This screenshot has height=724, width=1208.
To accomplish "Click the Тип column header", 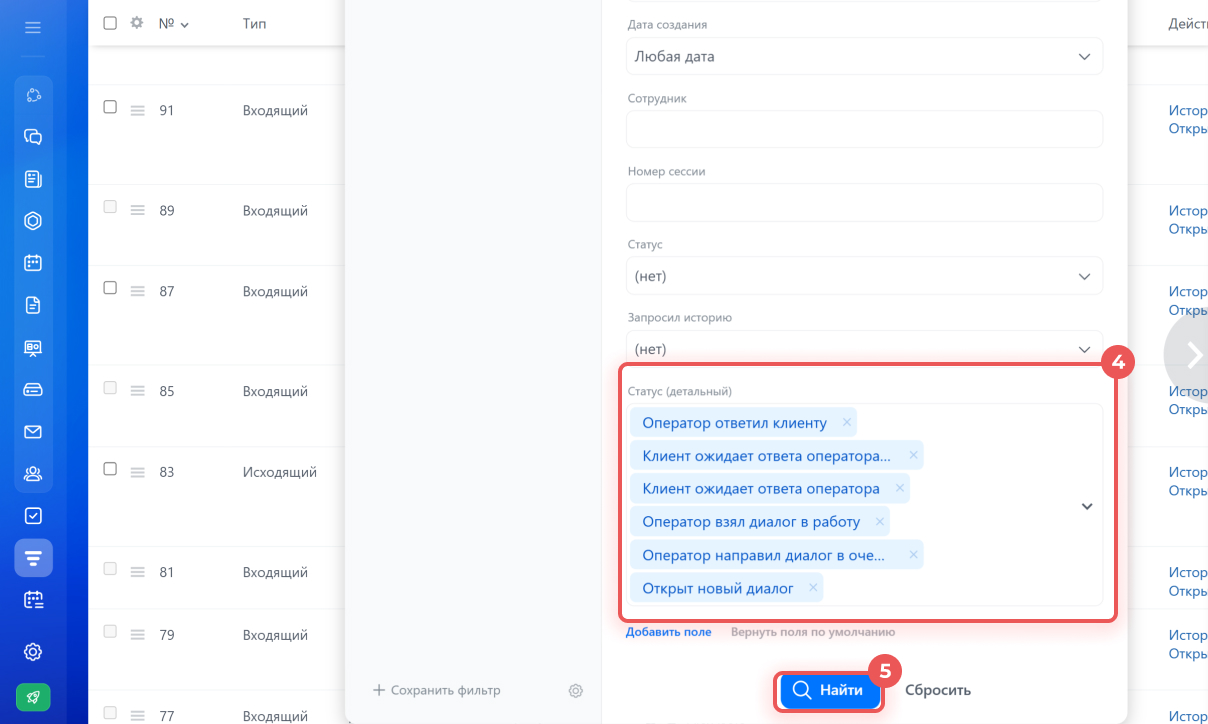I will (254, 23).
